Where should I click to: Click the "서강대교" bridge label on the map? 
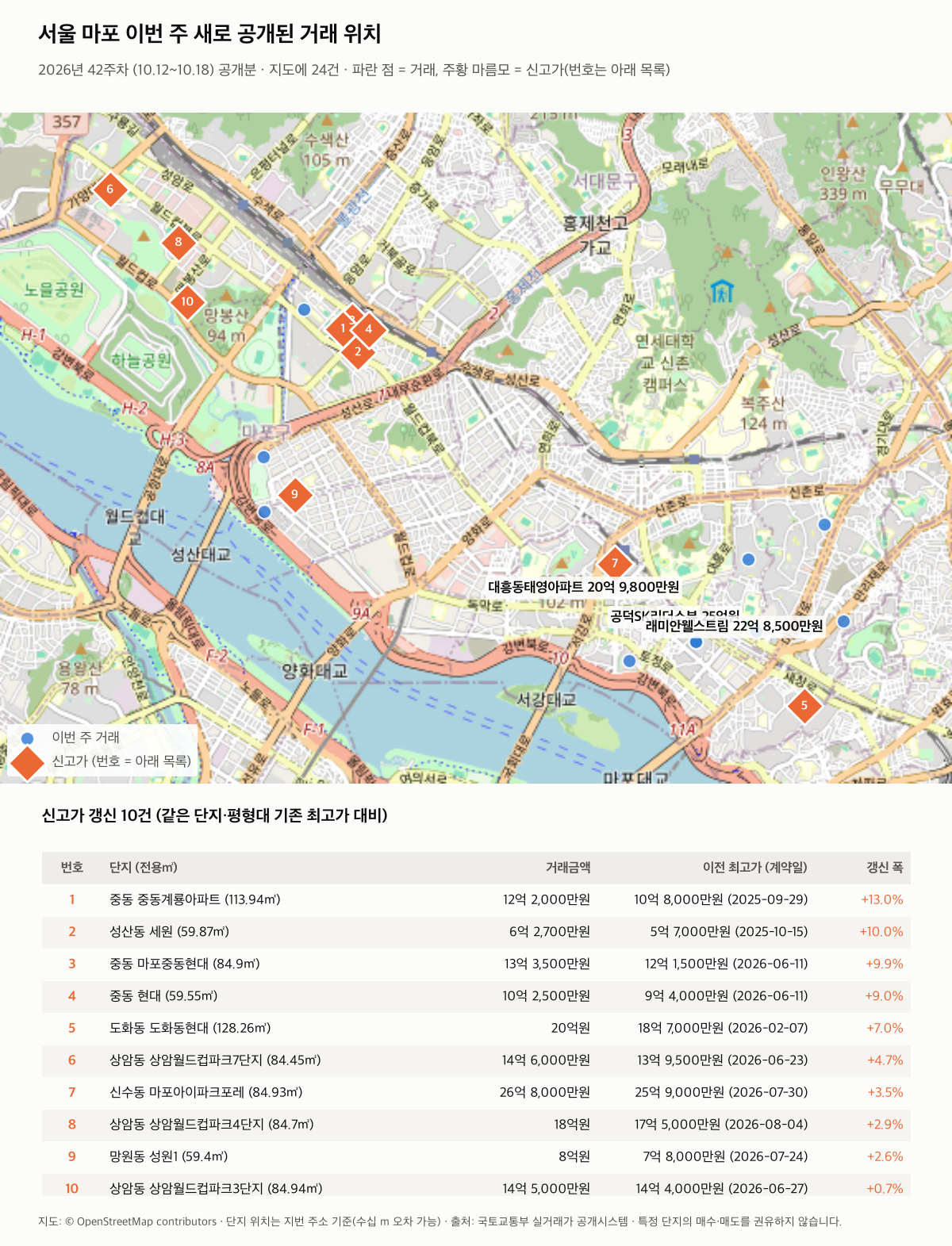point(546,700)
